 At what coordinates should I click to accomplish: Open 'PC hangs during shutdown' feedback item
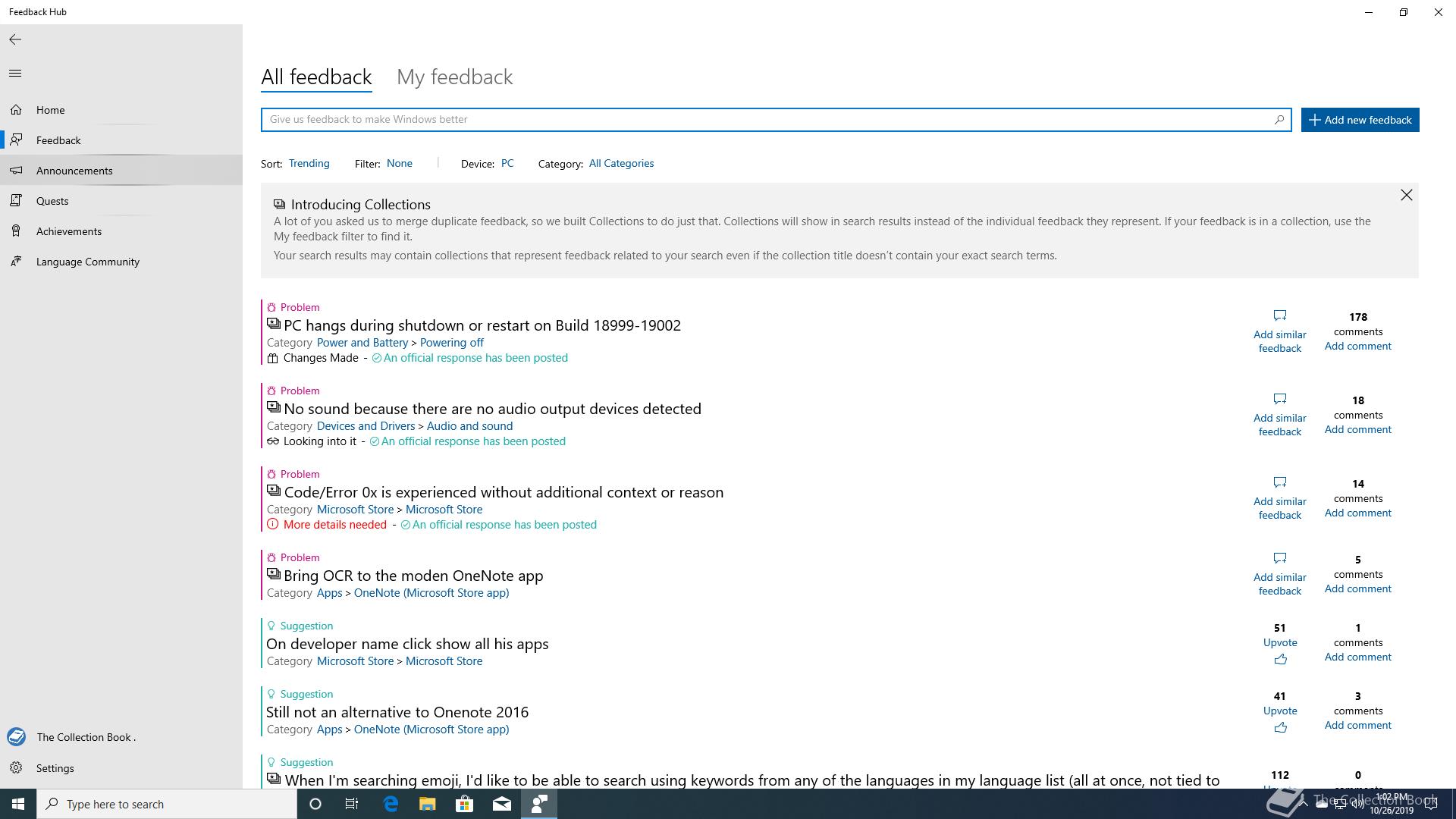coord(482,325)
